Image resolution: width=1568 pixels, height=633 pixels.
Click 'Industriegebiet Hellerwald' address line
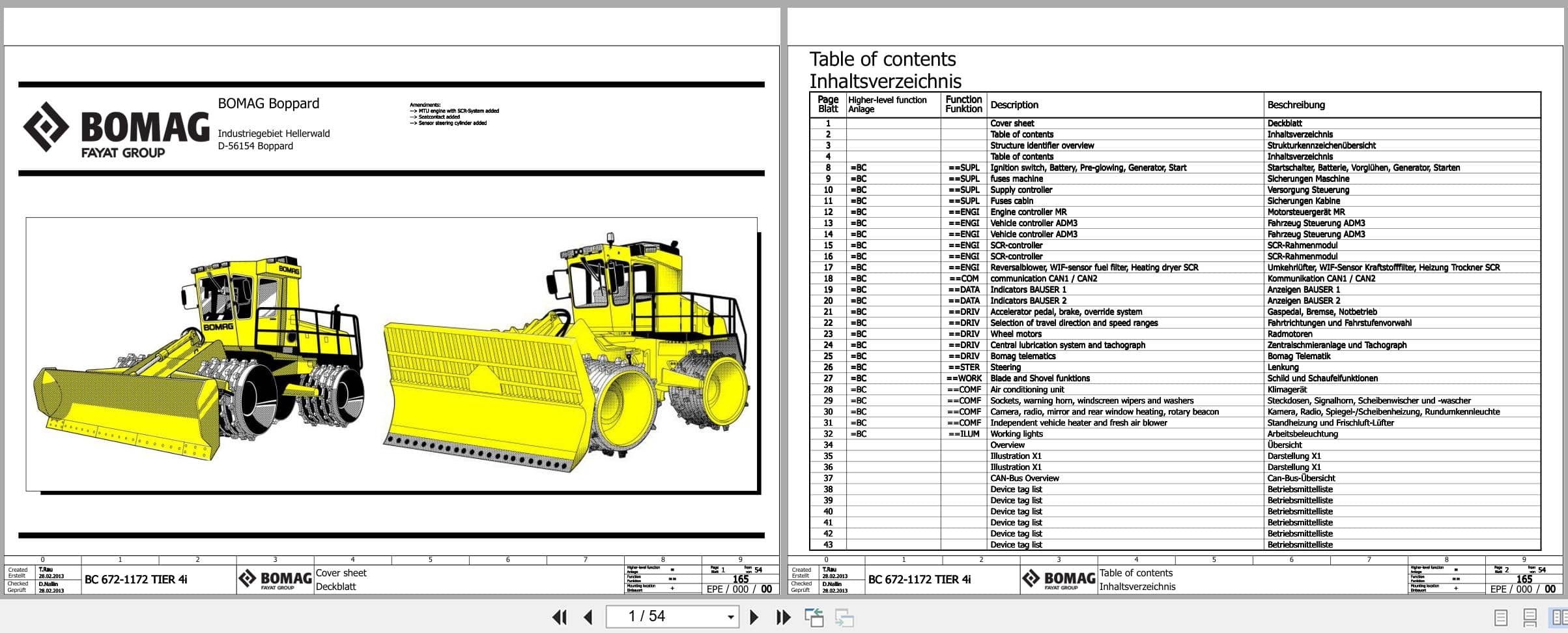pos(274,134)
